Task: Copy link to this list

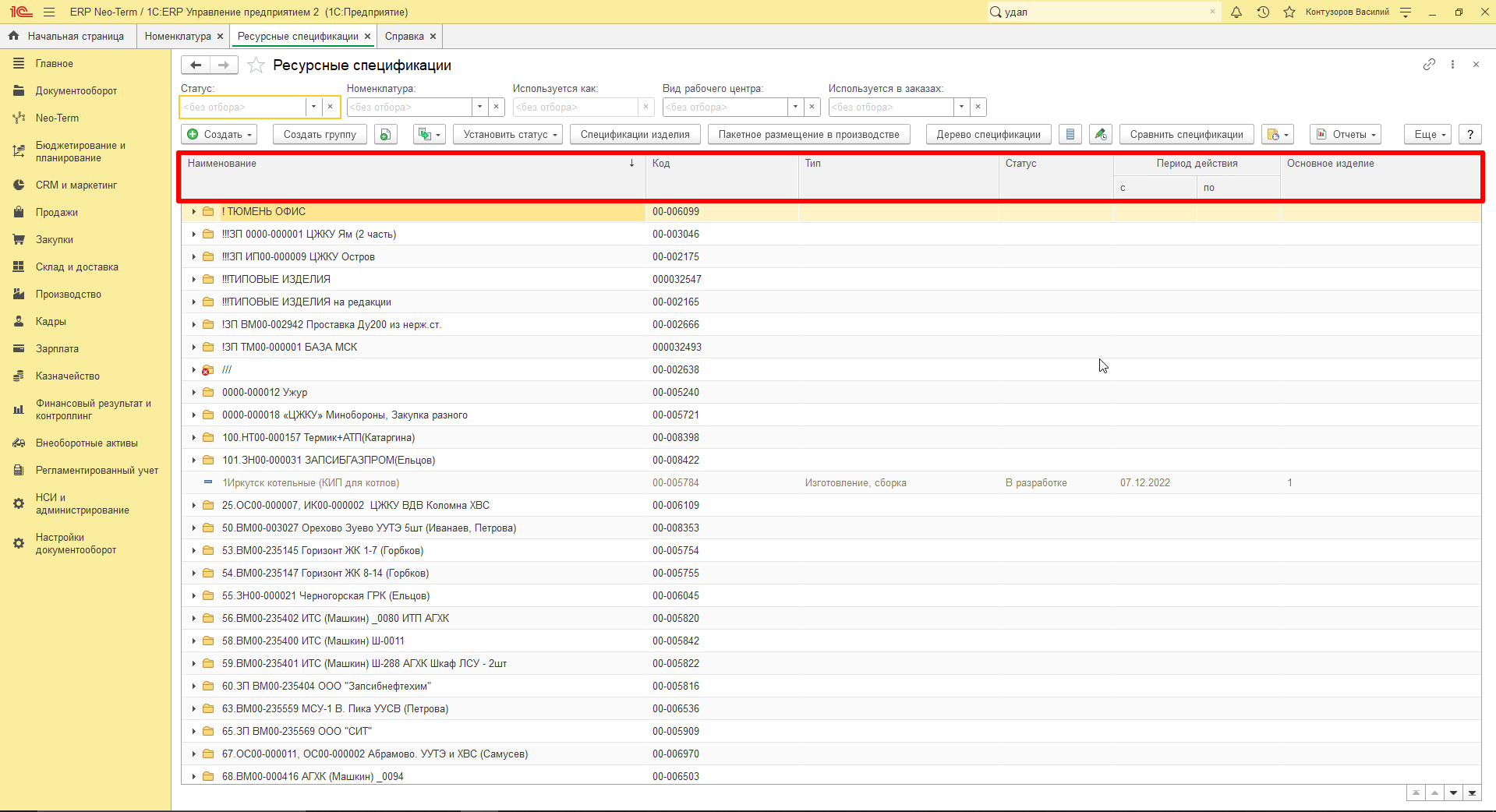Action: point(1429,65)
